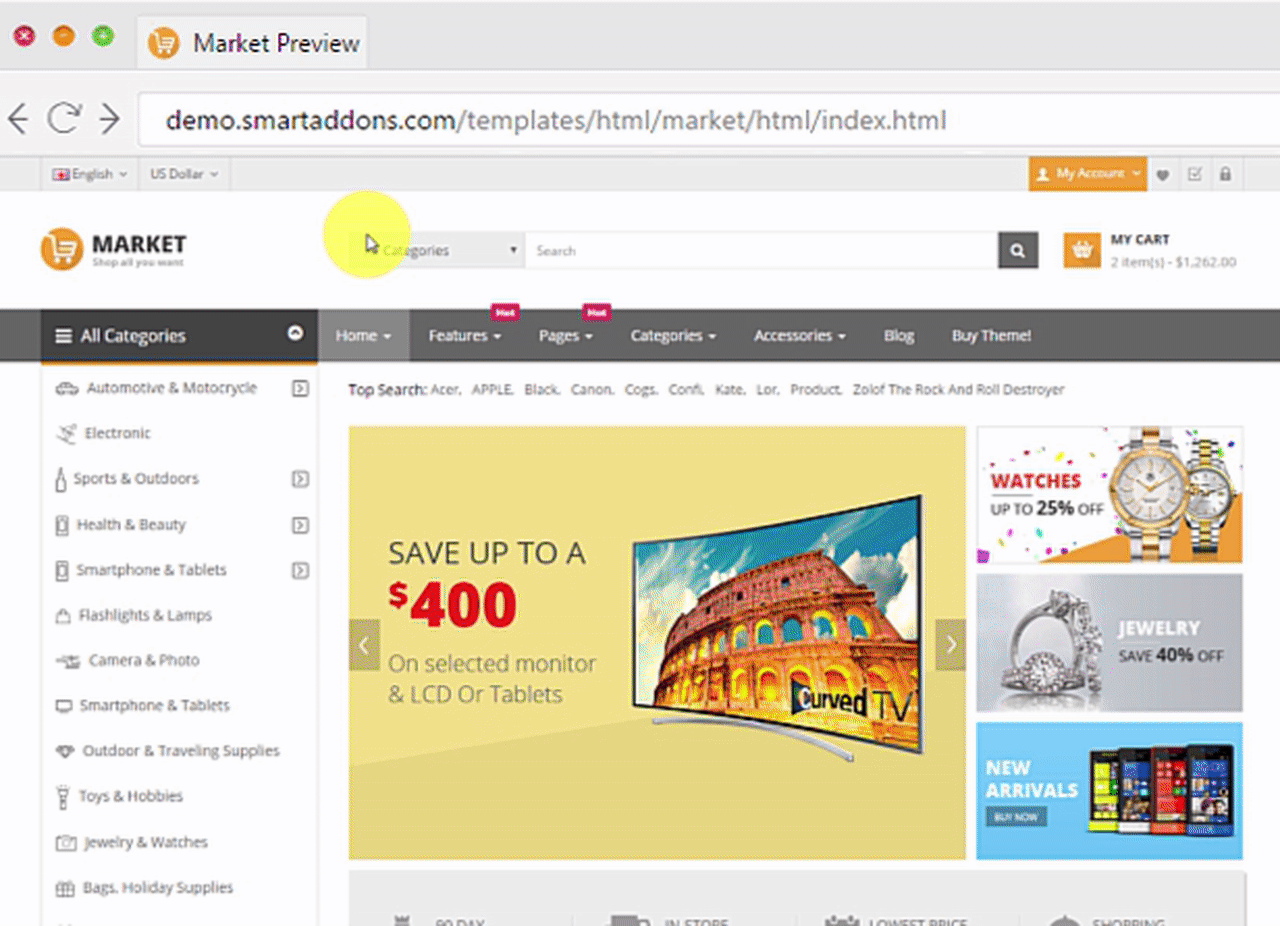1280x926 pixels.
Task: Open the My Account dropdown
Action: click(1088, 174)
